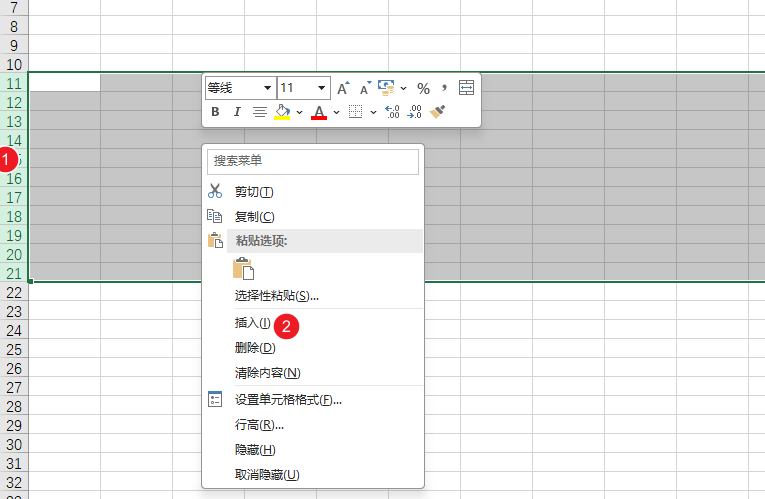Select row header 28
This screenshot has width=765, height=499.
point(14,406)
